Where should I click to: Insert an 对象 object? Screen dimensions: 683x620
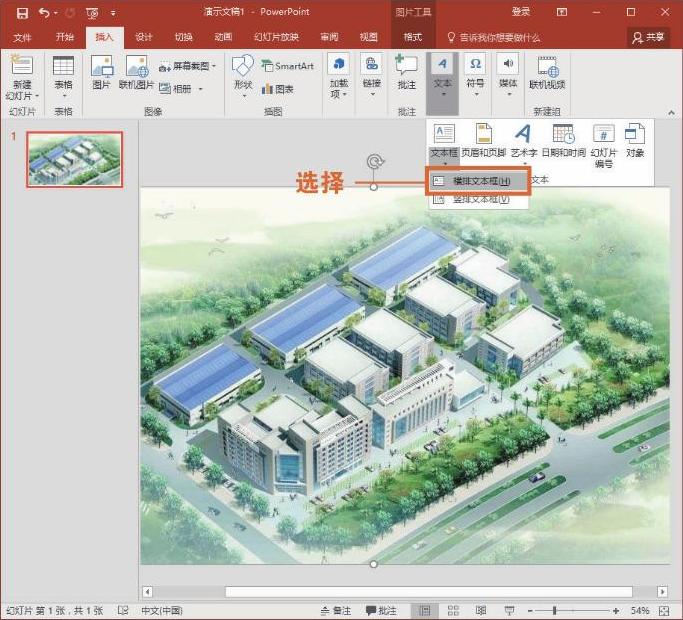tap(635, 141)
